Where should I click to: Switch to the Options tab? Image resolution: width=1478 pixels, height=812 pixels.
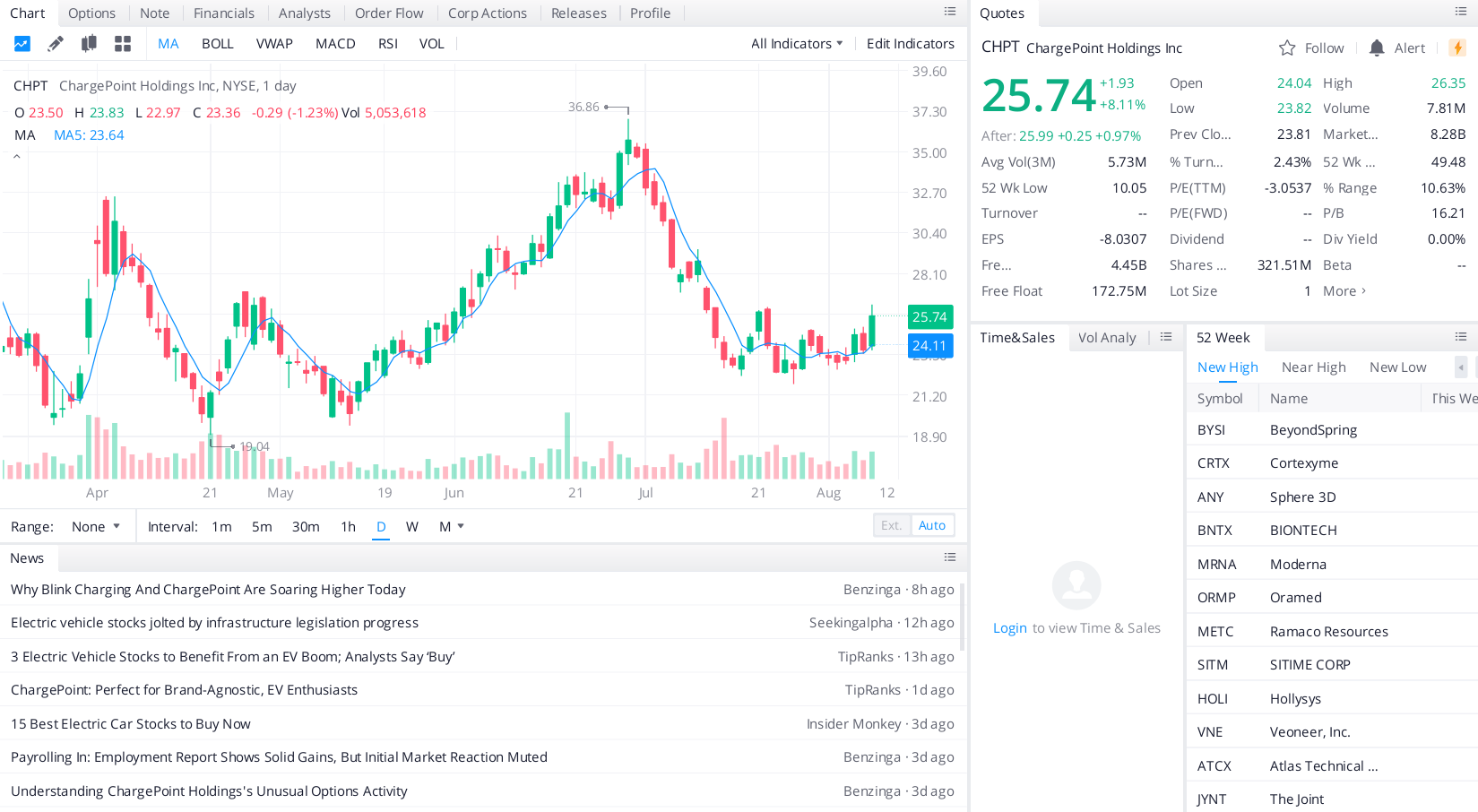pos(91,13)
